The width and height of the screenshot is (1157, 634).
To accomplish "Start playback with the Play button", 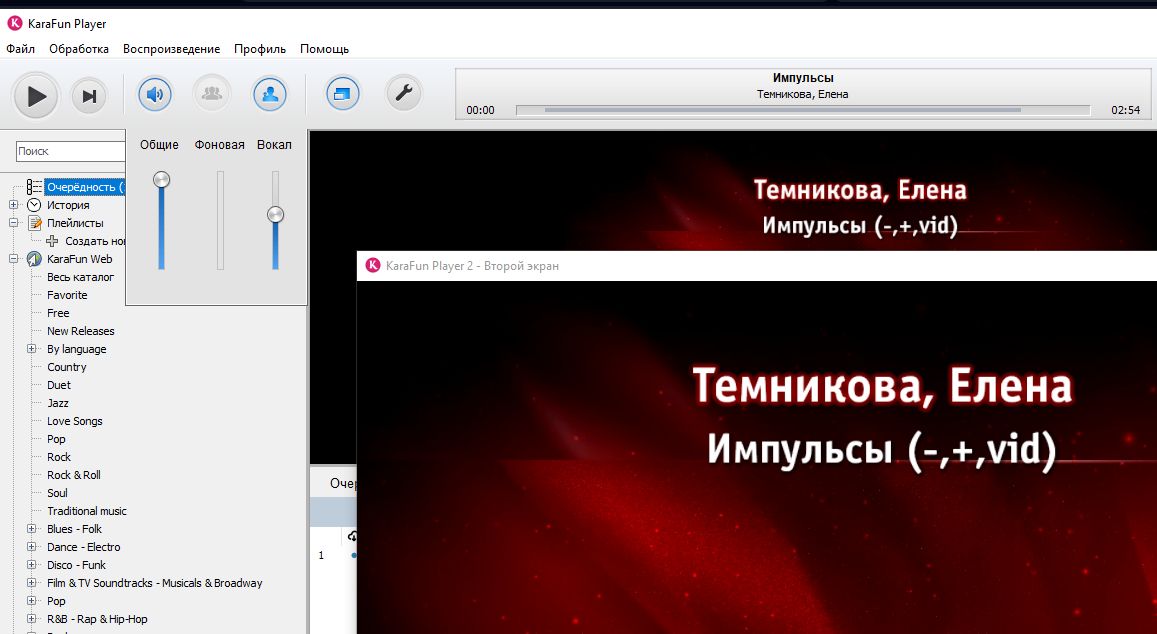I will 35,96.
